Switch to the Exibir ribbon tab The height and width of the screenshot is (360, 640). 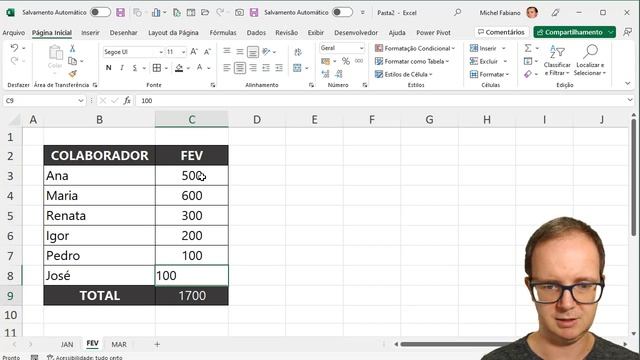316,33
